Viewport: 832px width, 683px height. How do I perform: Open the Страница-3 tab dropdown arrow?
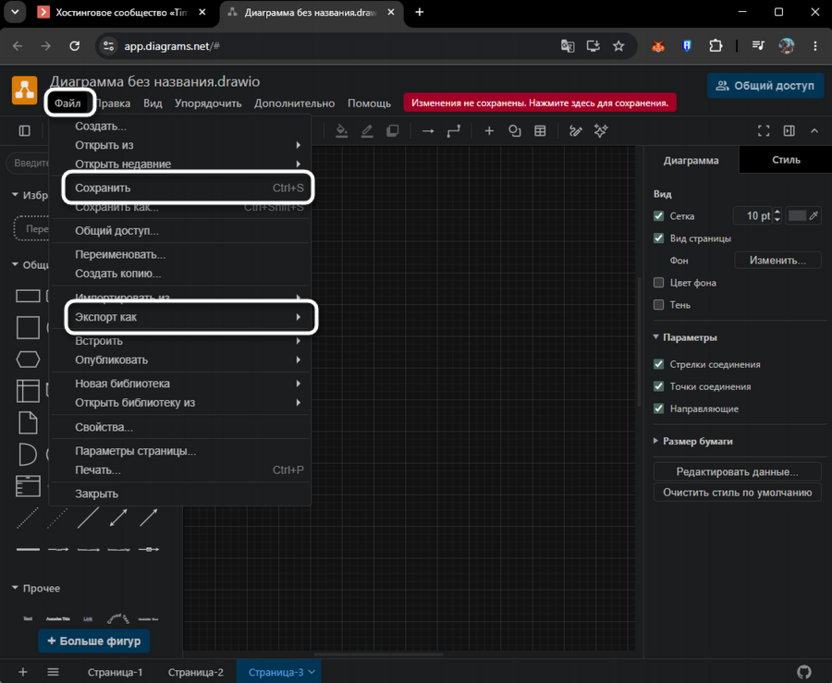[311, 672]
